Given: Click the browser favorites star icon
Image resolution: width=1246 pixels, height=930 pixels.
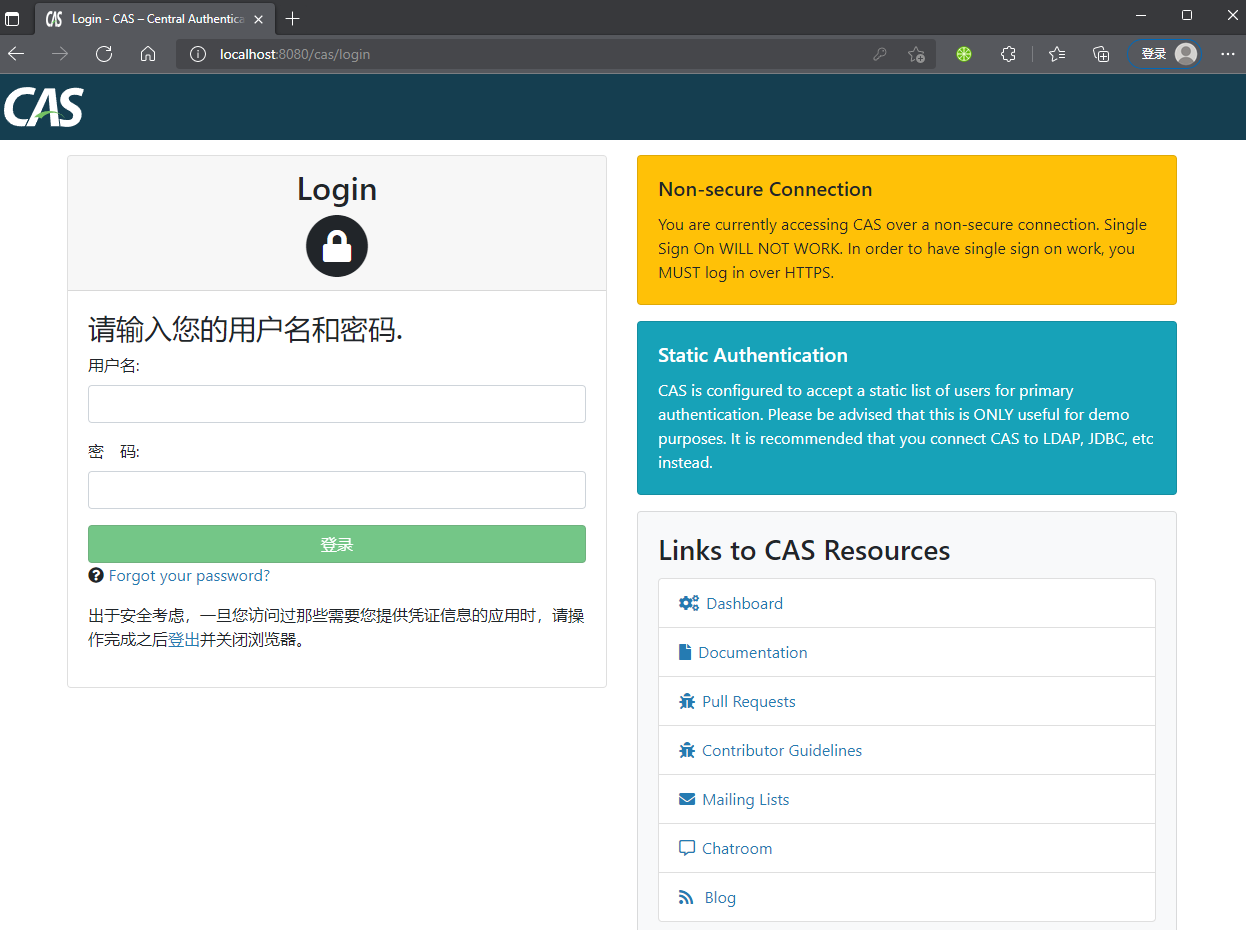Looking at the screenshot, I should click(1057, 54).
